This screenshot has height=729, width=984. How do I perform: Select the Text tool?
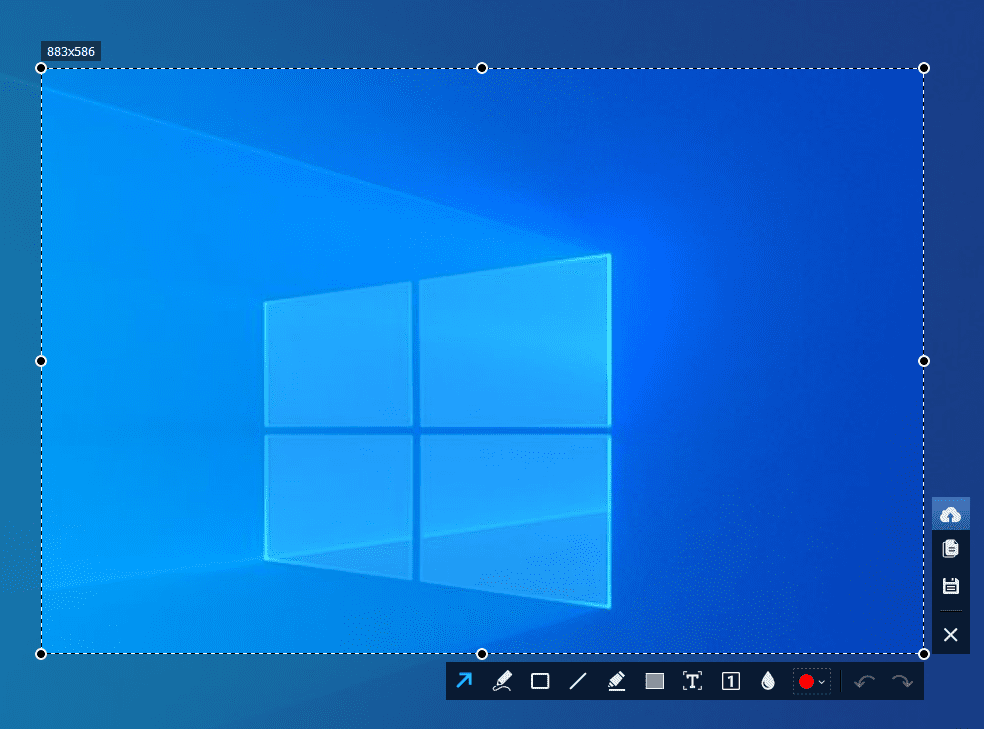click(x=692, y=681)
